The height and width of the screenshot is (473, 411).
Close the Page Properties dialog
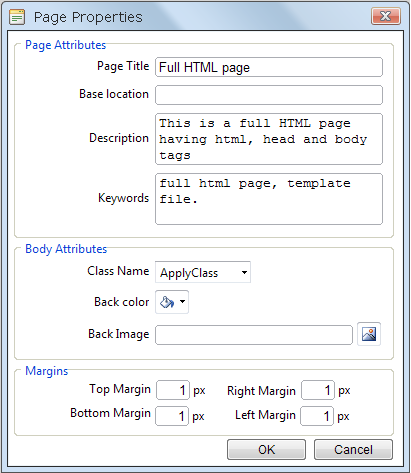coord(386,16)
